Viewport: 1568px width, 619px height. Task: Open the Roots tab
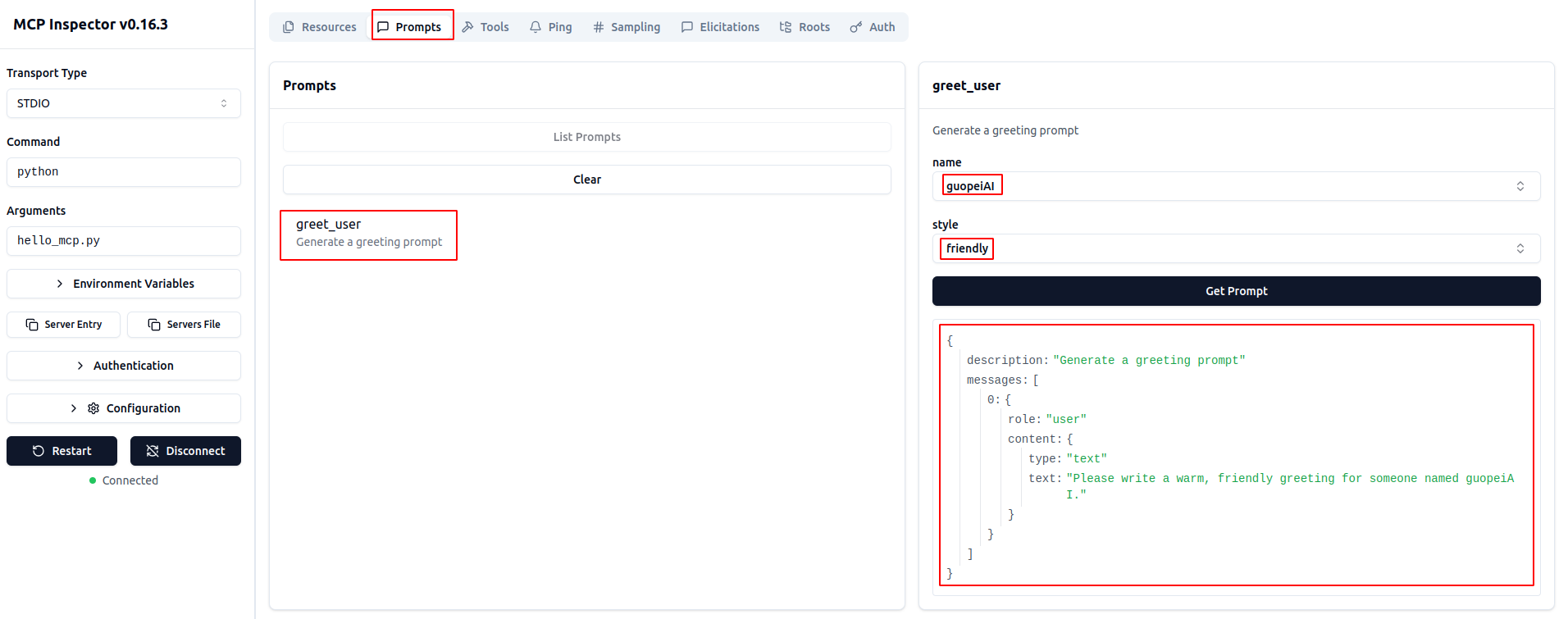coord(805,27)
